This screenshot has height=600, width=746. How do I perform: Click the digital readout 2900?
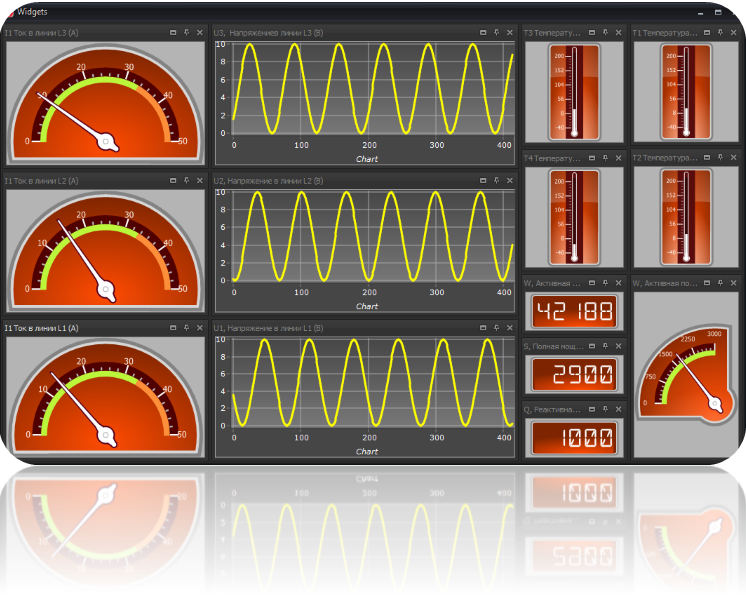pyautogui.click(x=574, y=374)
